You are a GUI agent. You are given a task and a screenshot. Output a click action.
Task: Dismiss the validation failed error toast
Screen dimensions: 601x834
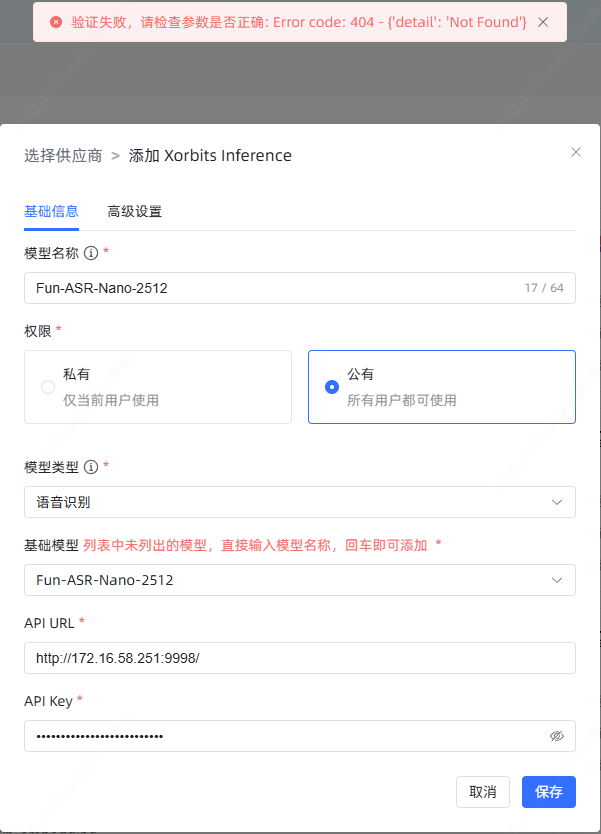point(543,22)
